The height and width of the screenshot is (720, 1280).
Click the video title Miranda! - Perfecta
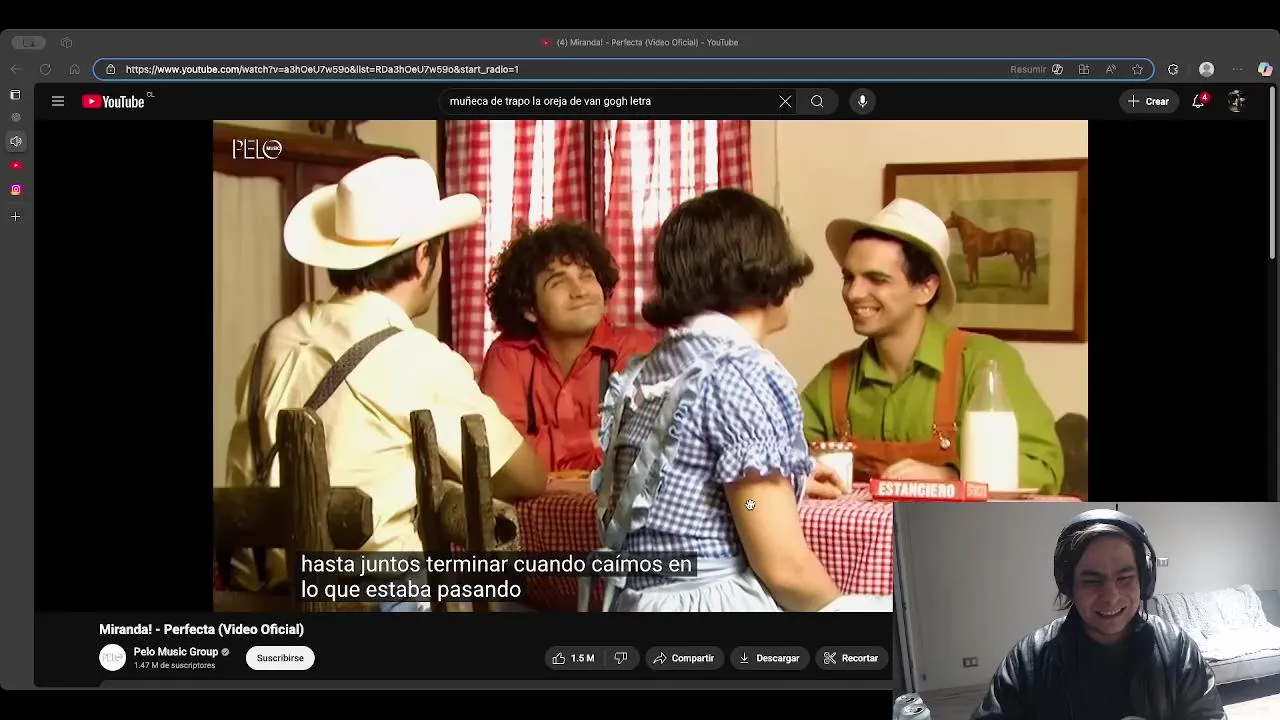[x=201, y=629]
